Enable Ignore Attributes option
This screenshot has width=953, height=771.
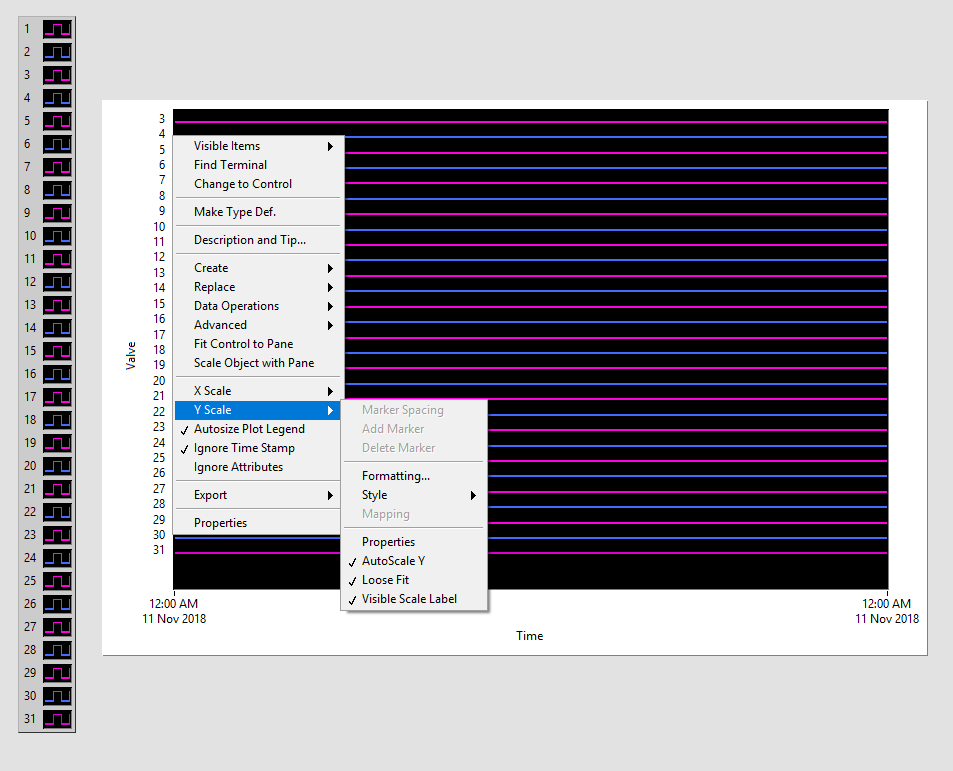tap(257, 467)
